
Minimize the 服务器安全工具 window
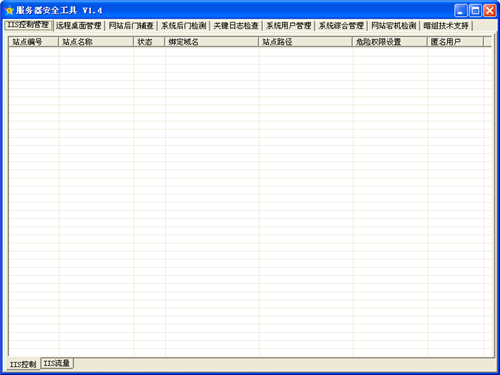(460, 11)
